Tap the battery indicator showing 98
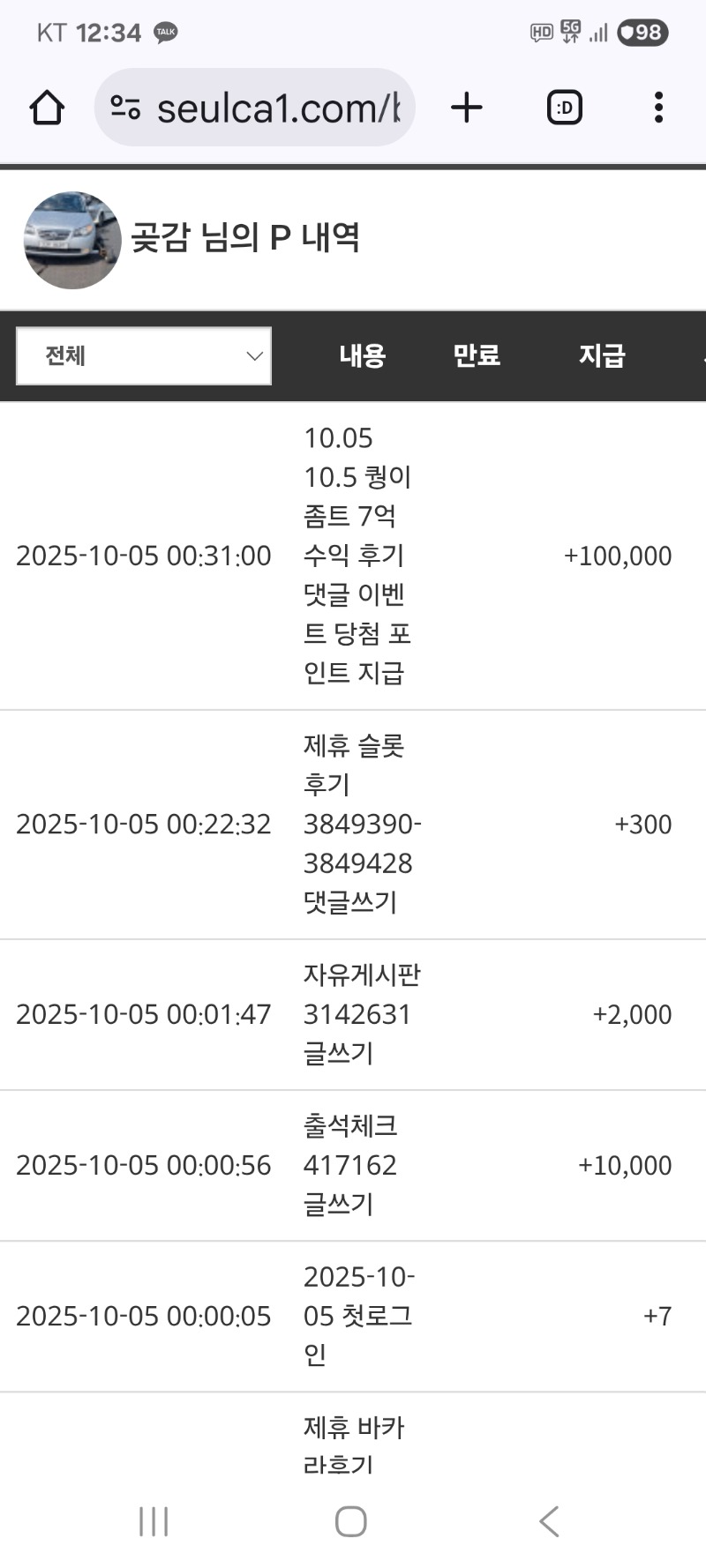706x1568 pixels. tap(642, 33)
